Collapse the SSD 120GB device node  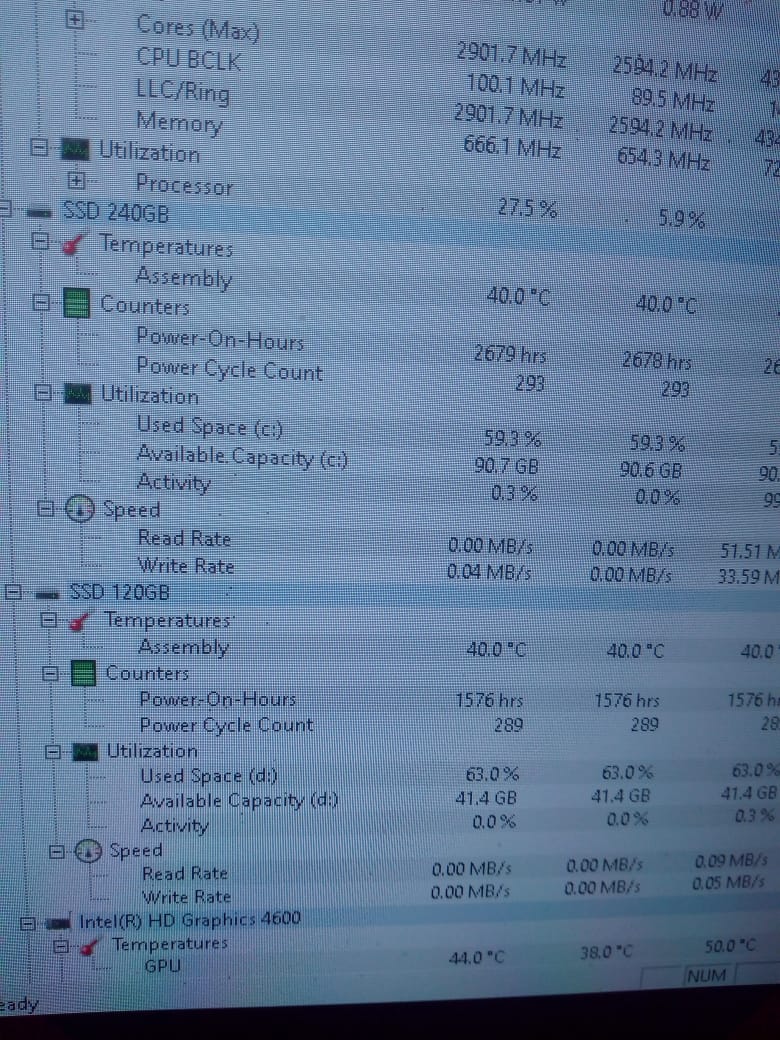(x=13, y=591)
